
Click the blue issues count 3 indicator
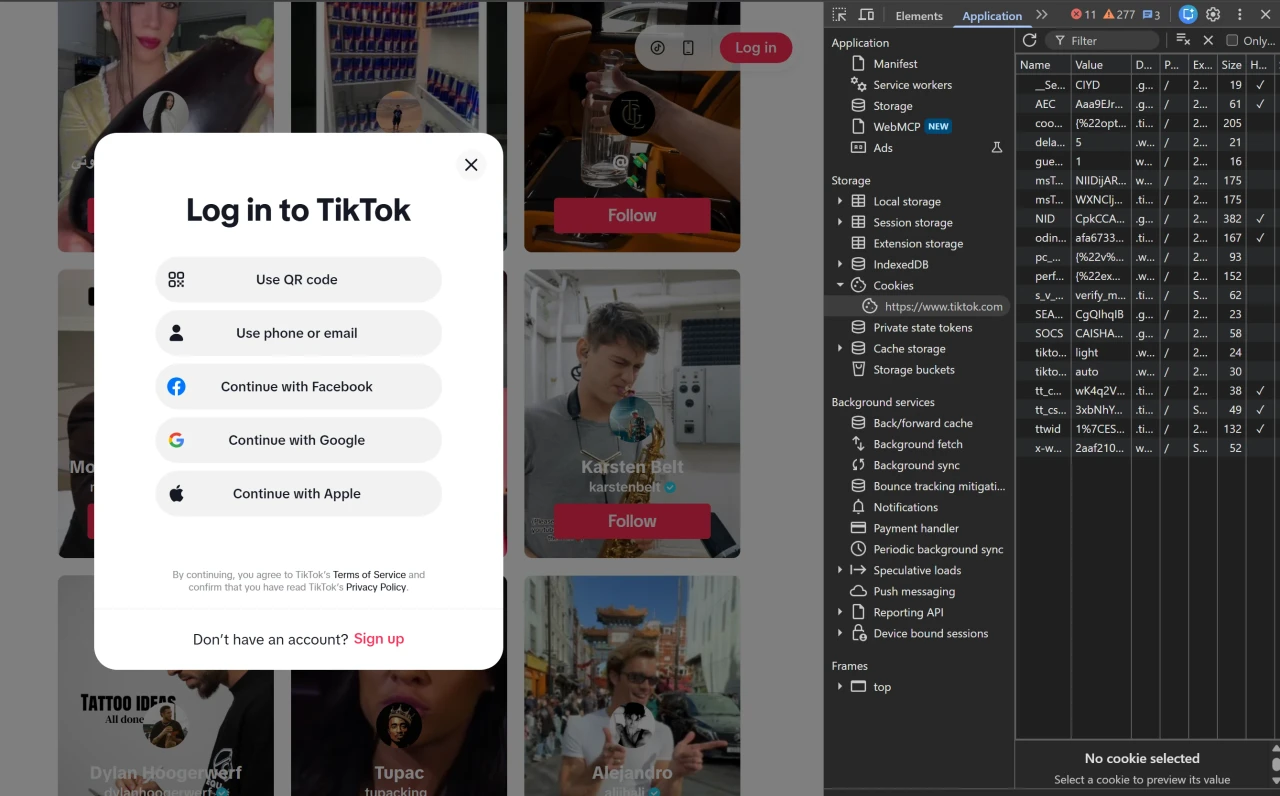(x=1151, y=15)
